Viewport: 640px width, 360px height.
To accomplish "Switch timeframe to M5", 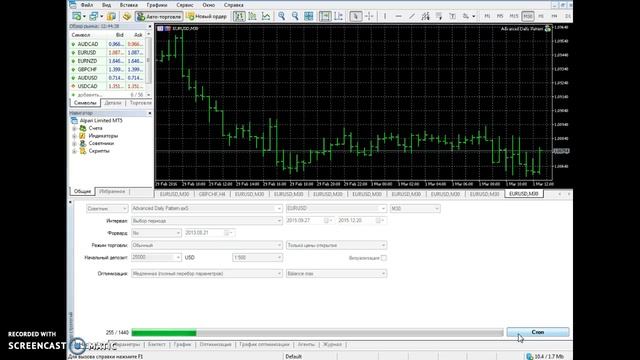I will (x=500, y=16).
